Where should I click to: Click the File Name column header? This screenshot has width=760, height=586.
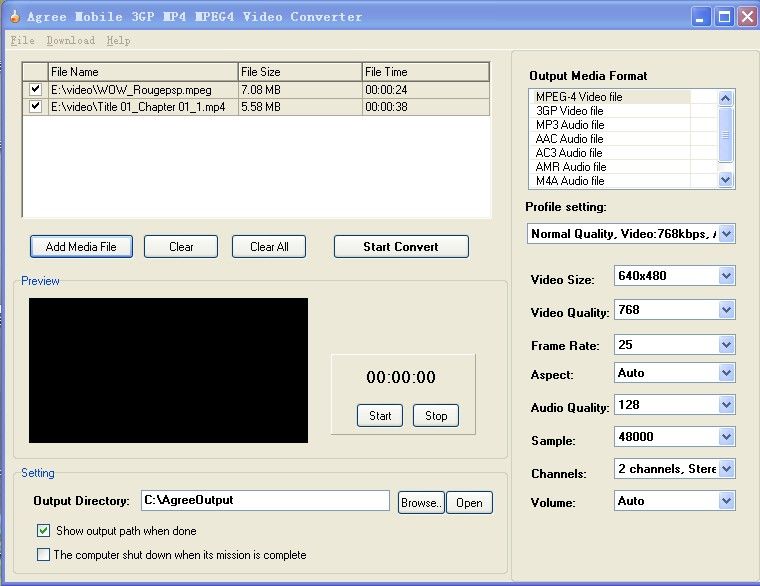(x=142, y=72)
